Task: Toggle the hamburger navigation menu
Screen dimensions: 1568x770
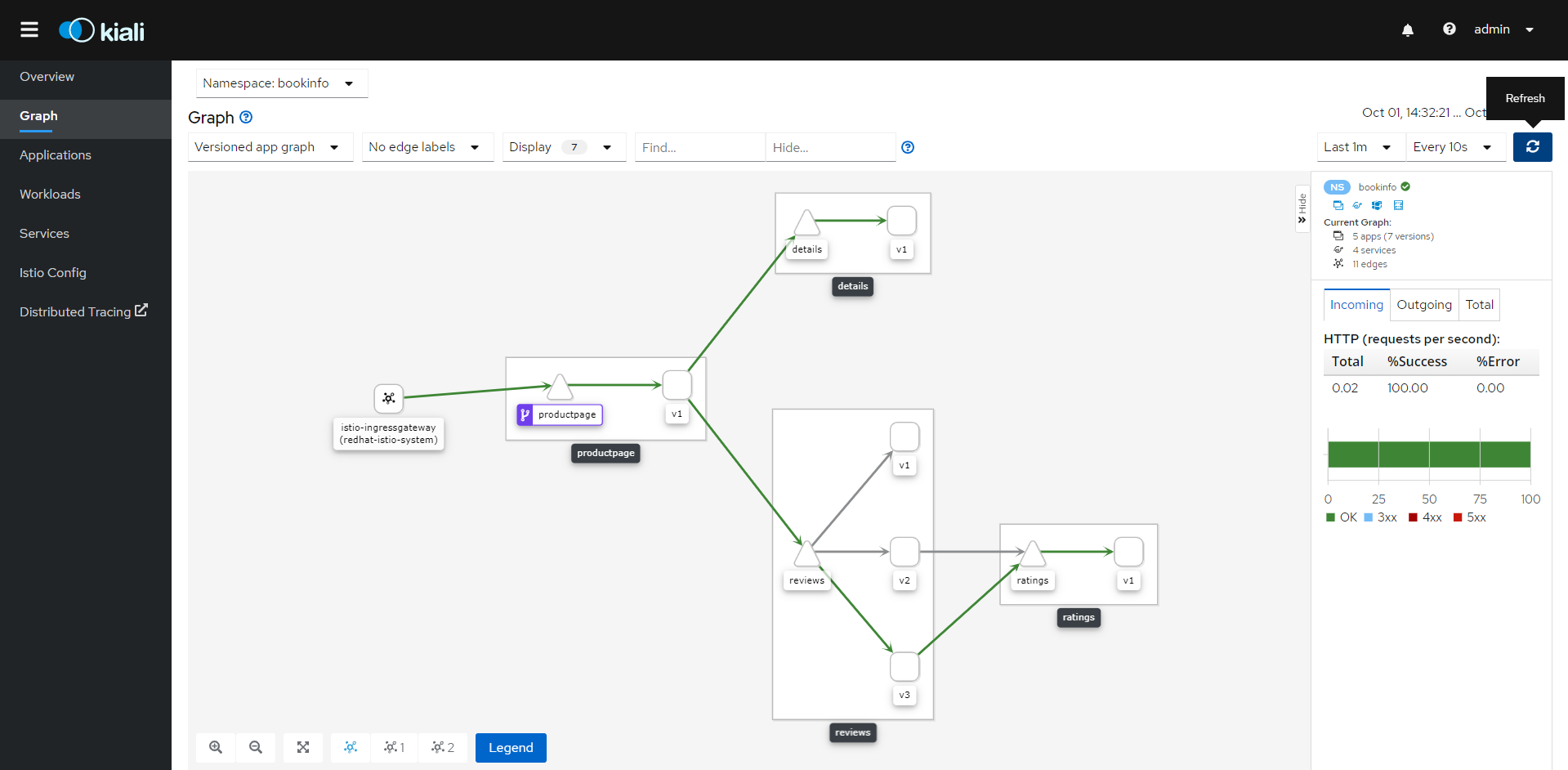Action: 29,30
